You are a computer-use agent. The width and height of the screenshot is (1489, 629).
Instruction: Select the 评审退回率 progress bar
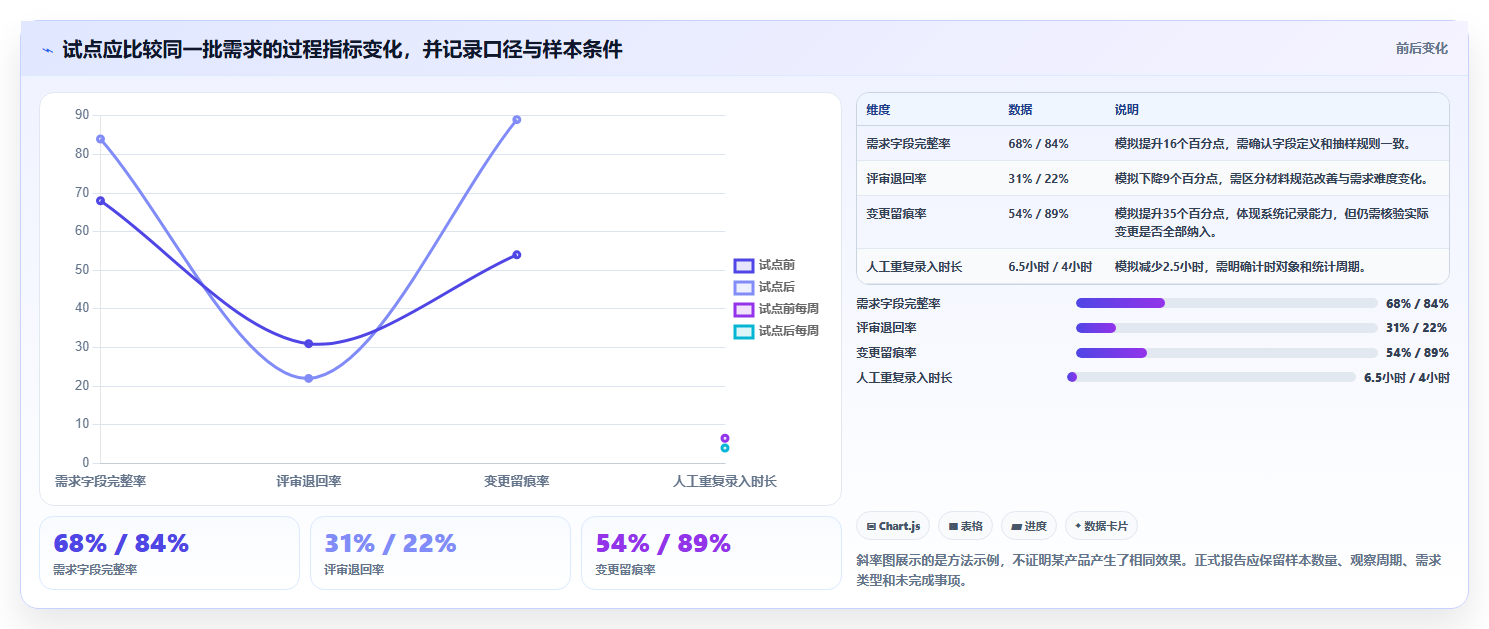[x=1227, y=328]
